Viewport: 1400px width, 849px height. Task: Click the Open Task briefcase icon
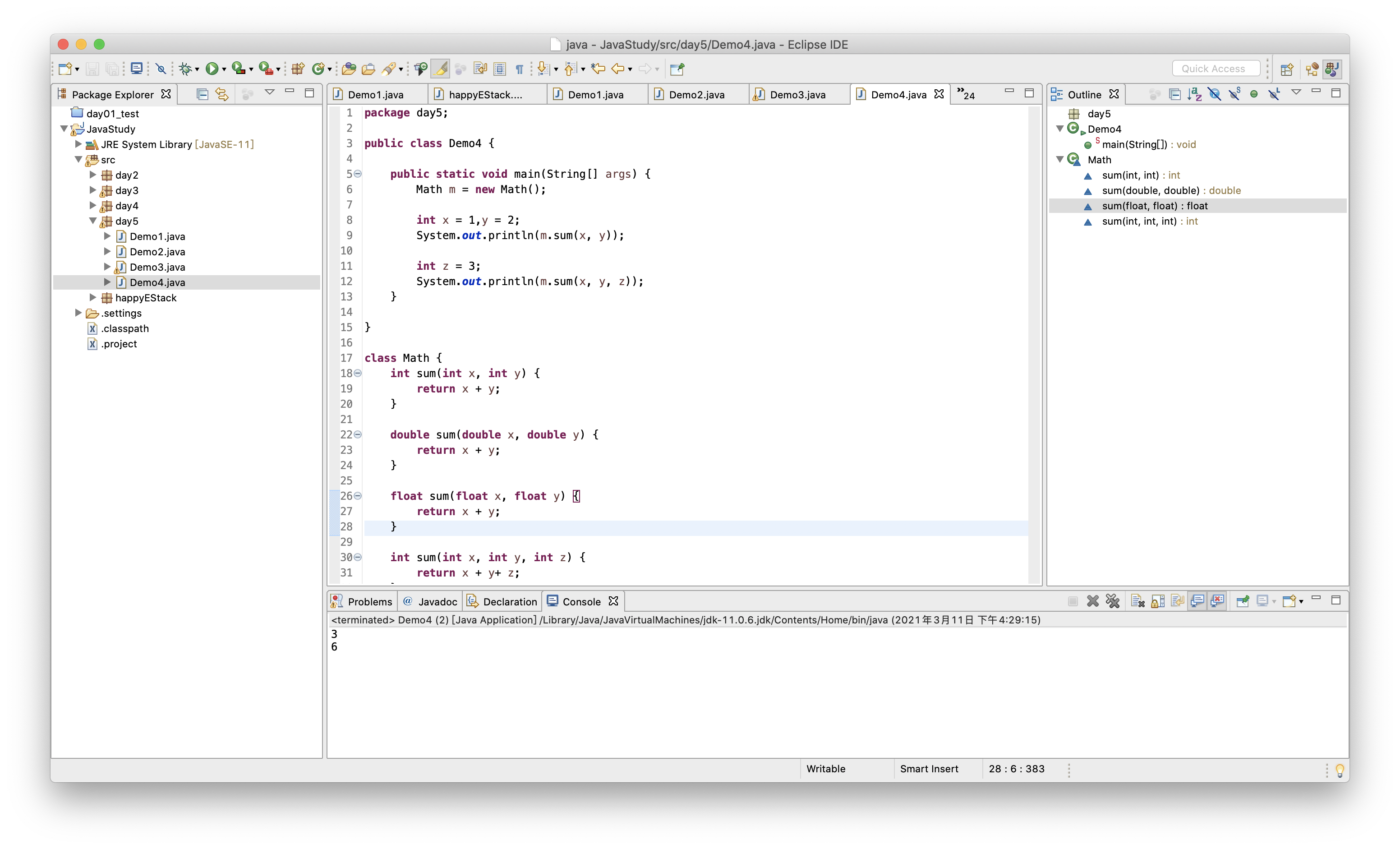click(x=368, y=69)
